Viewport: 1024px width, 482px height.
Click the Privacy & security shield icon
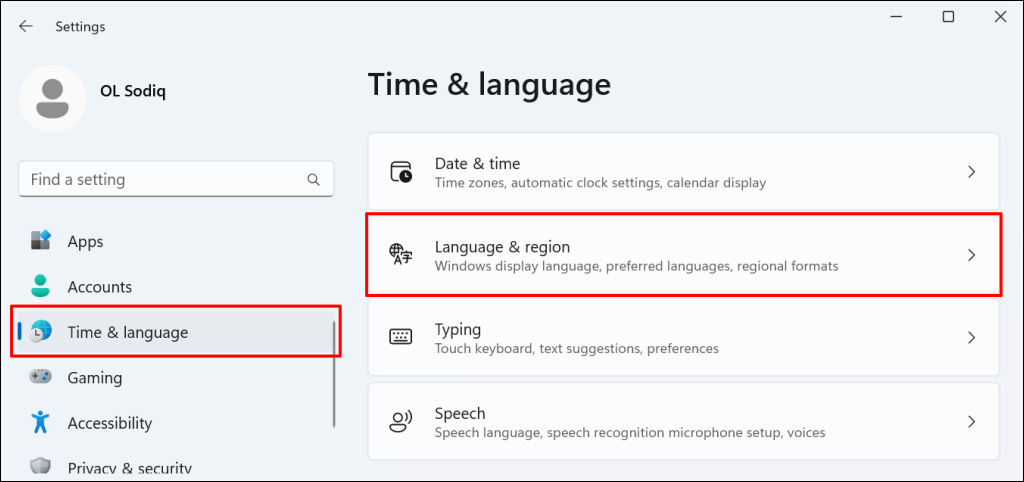[x=41, y=467]
